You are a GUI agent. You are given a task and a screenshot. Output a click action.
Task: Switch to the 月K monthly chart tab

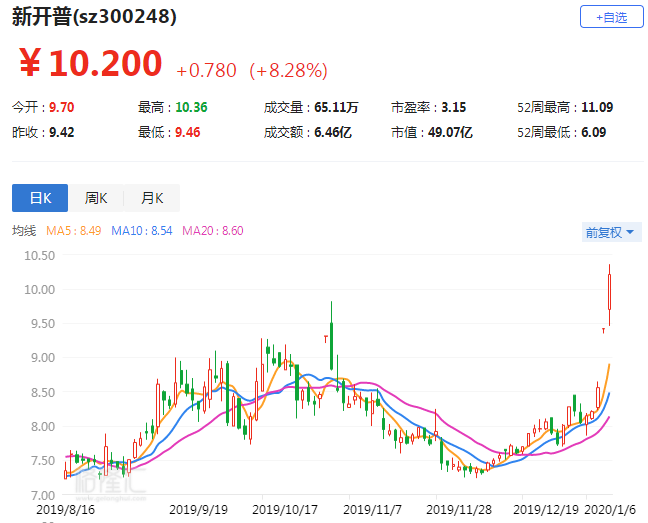(152, 198)
